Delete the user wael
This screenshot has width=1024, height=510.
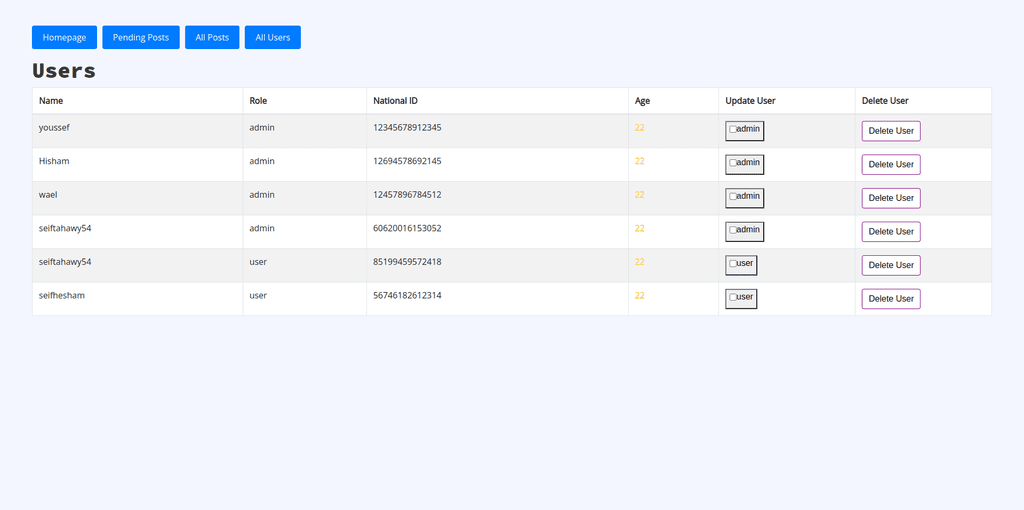point(891,198)
